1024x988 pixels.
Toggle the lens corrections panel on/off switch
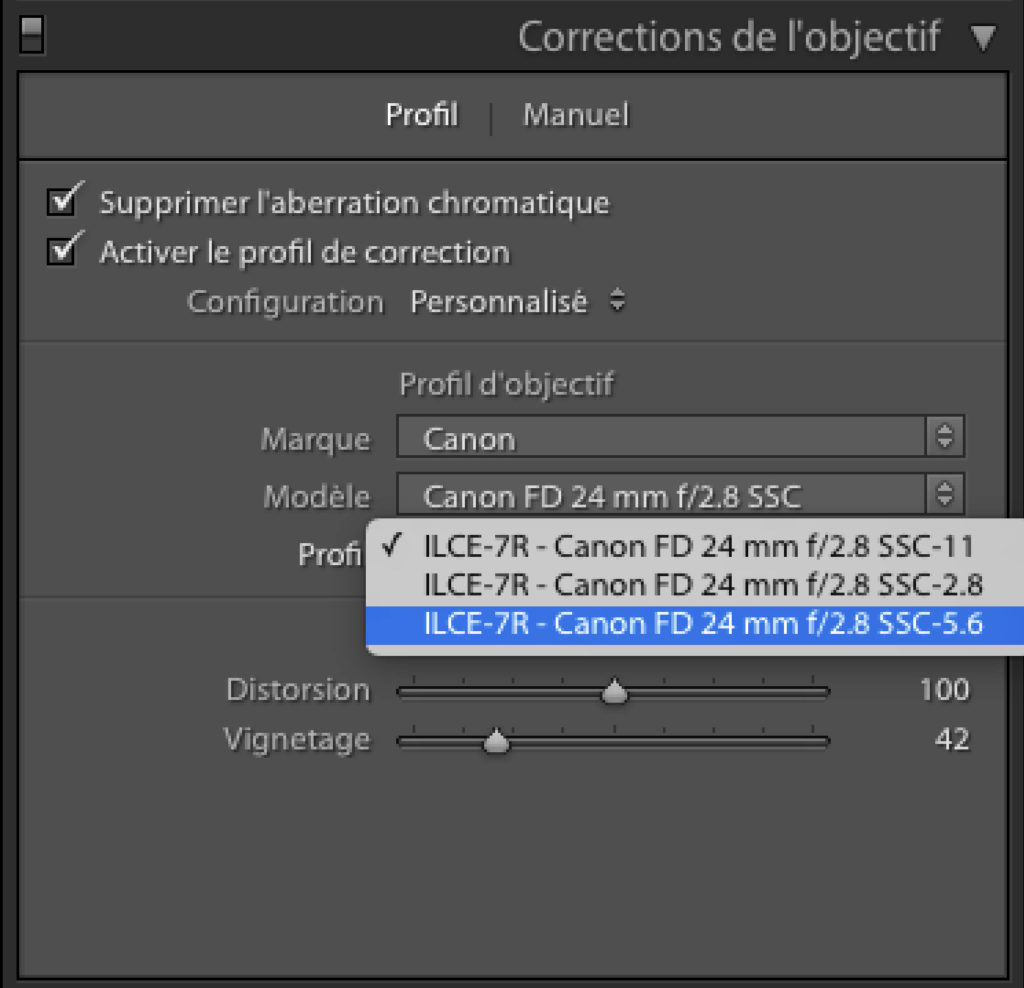click(32, 39)
